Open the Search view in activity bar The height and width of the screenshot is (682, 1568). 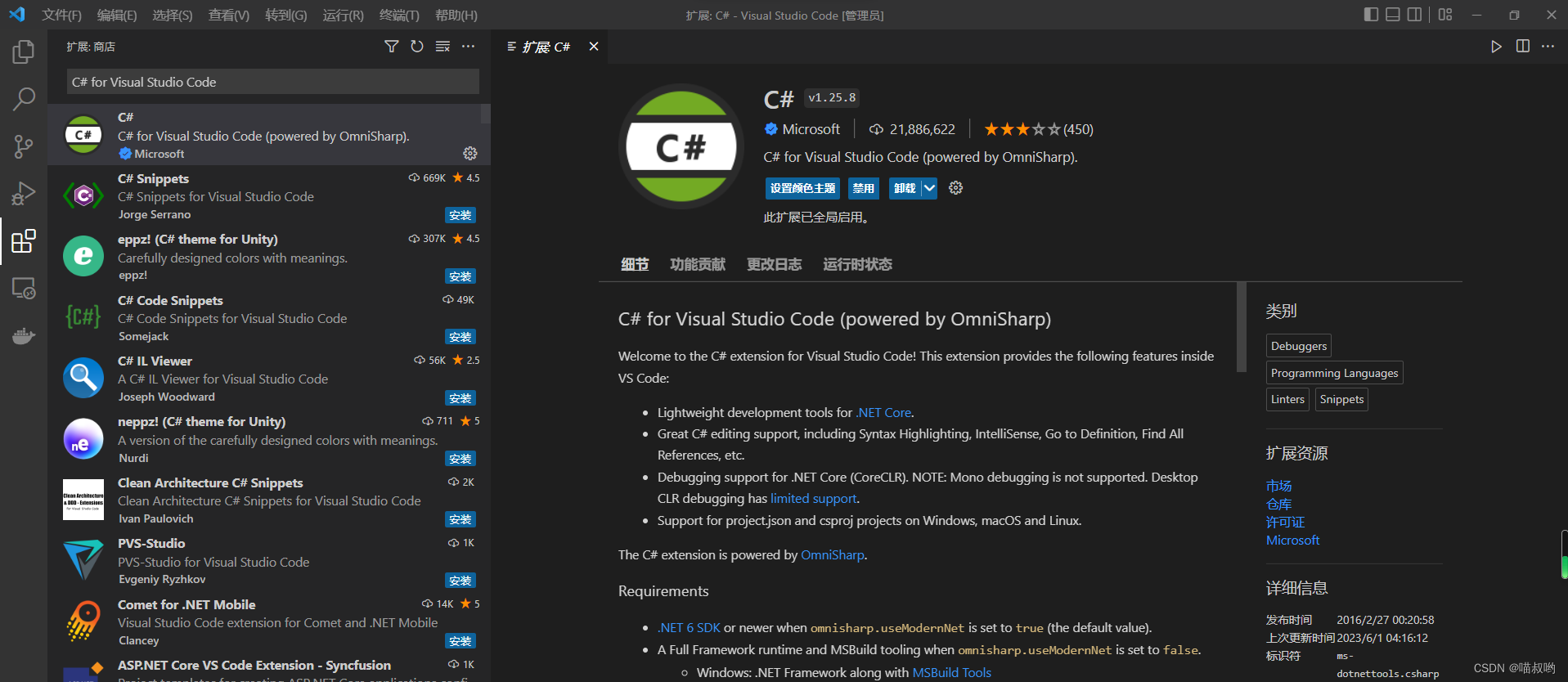(x=24, y=100)
